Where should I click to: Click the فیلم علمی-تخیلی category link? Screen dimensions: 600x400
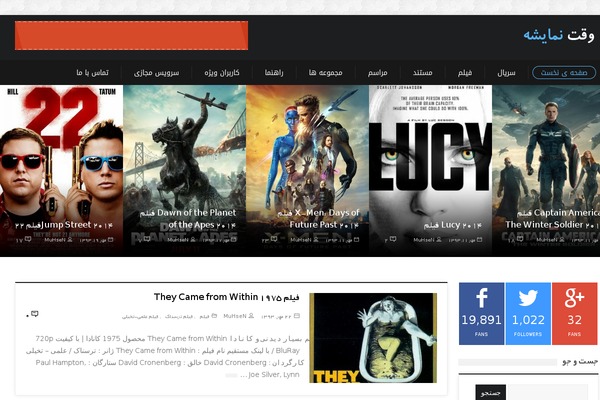(140, 317)
